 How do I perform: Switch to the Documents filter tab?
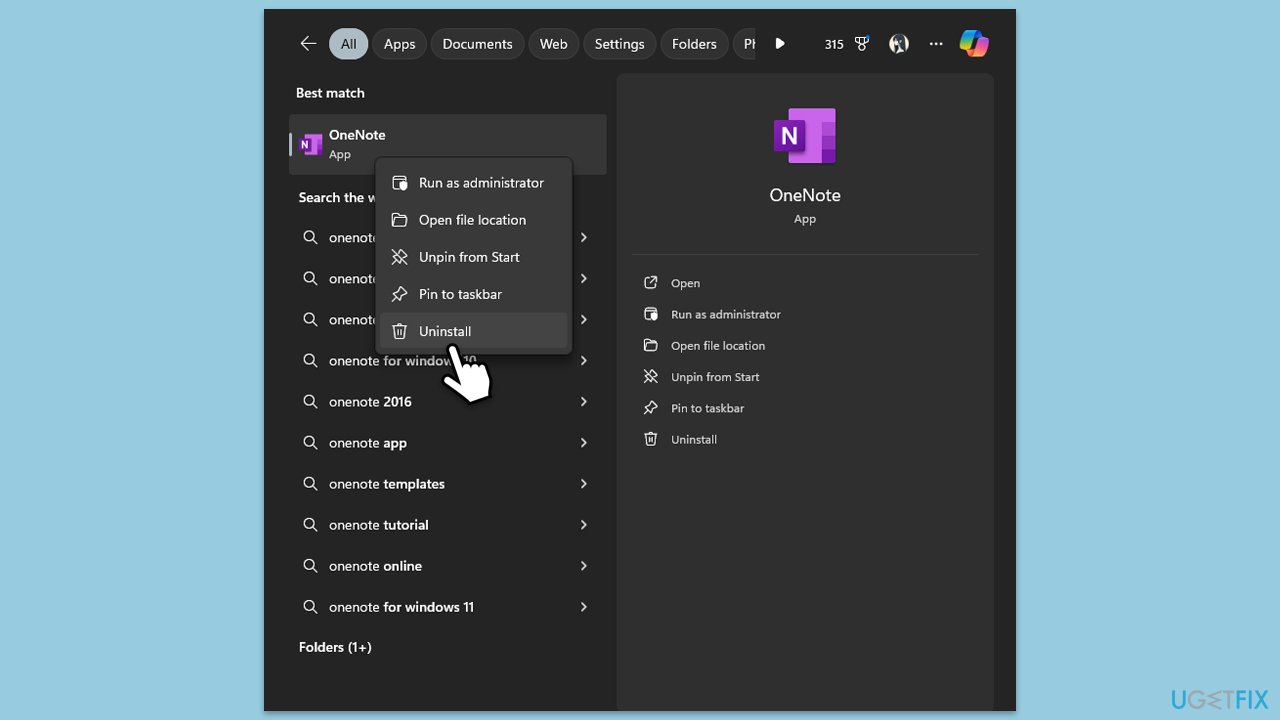(x=477, y=44)
